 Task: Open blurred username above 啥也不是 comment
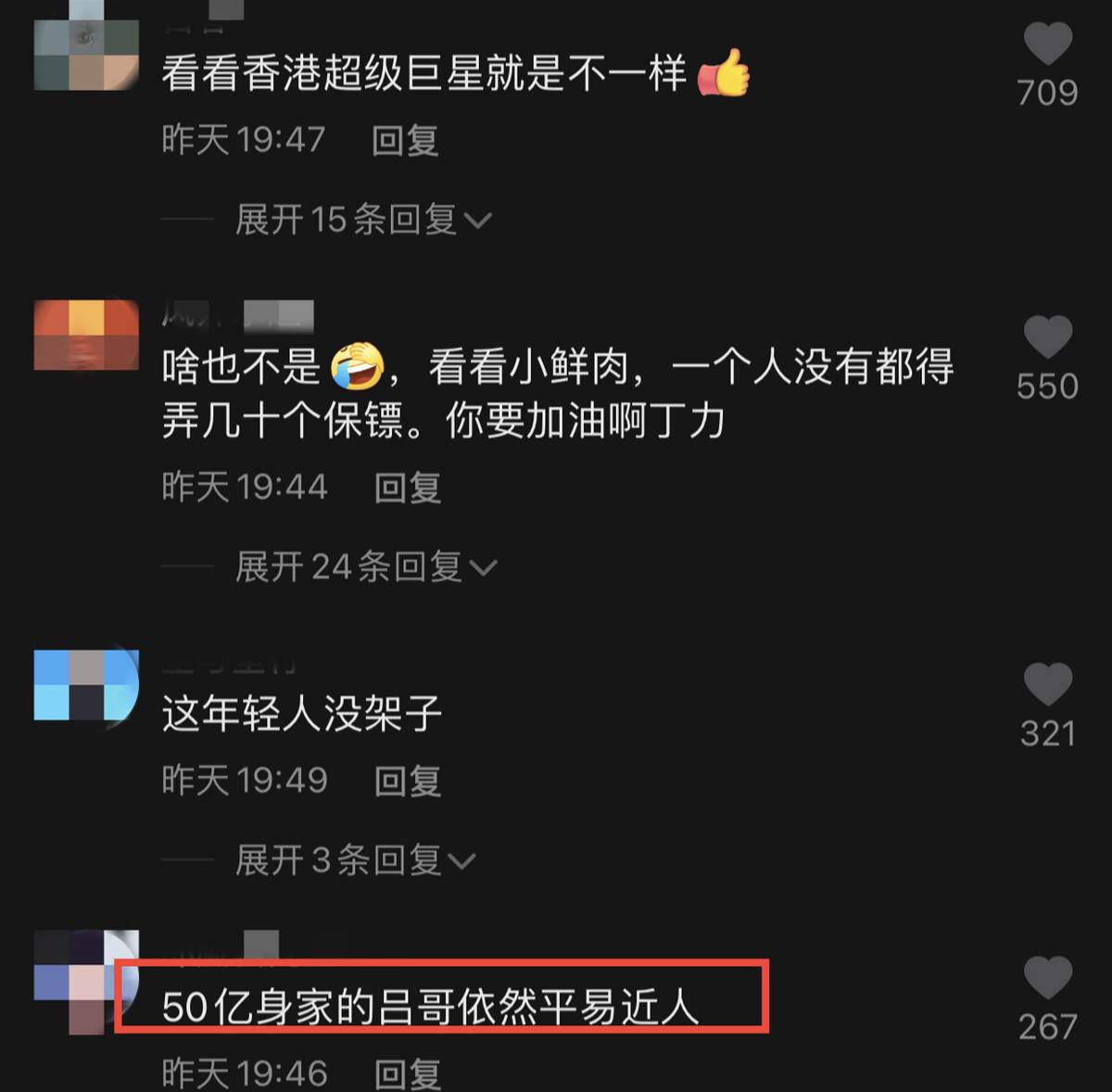tap(238, 315)
